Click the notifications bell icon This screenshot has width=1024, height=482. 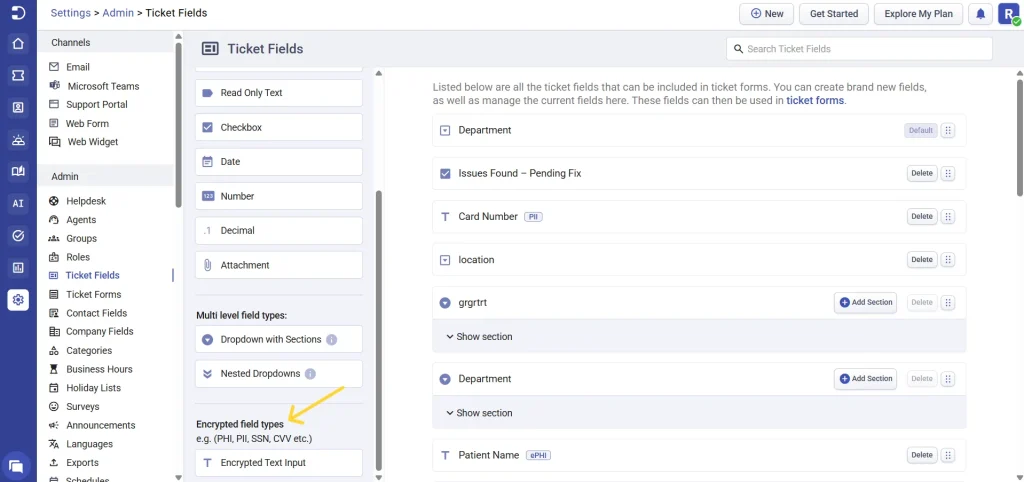[981, 14]
